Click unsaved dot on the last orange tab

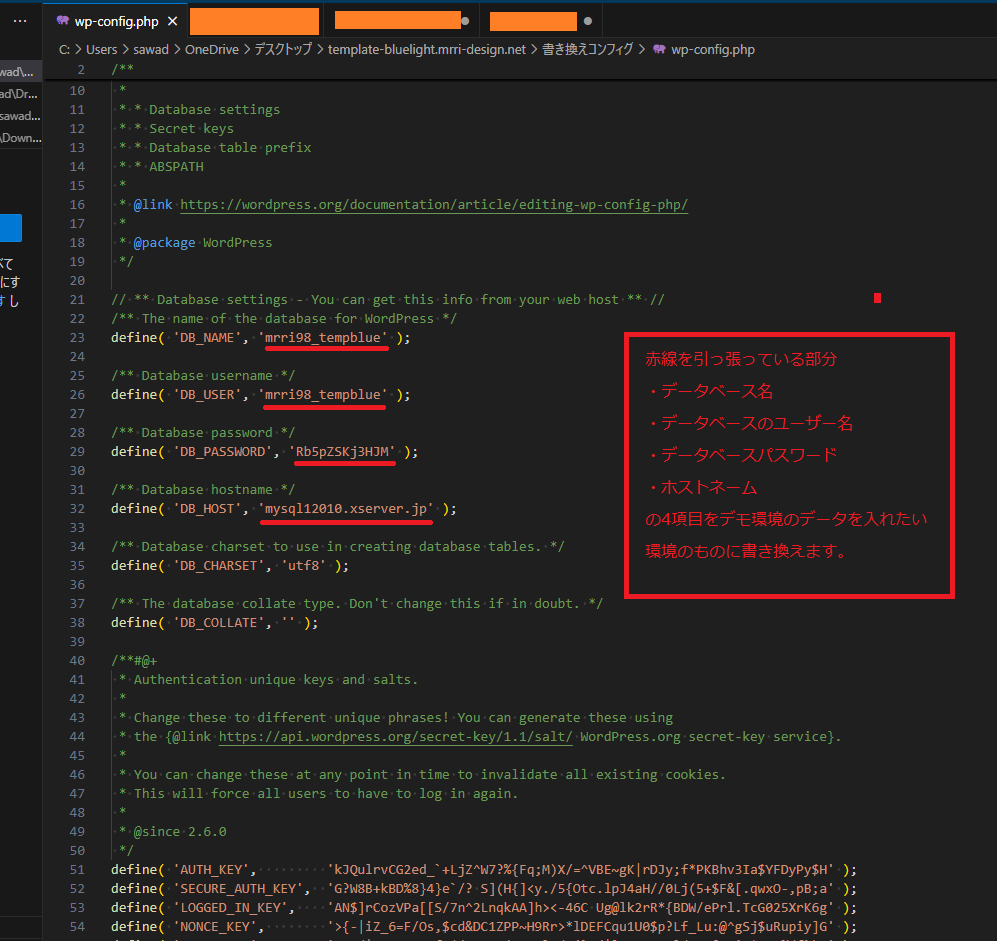[x=587, y=21]
